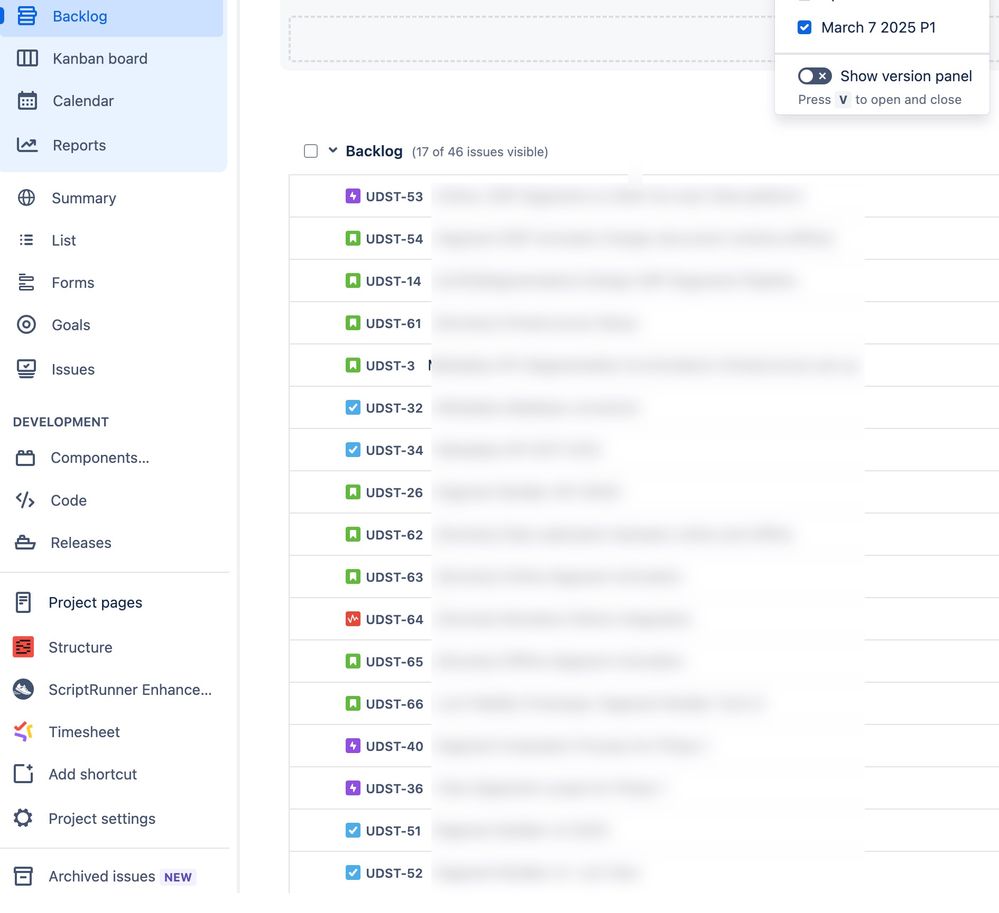Open the Project settings gear icon
Screen dimensions: 999x913
(24, 818)
